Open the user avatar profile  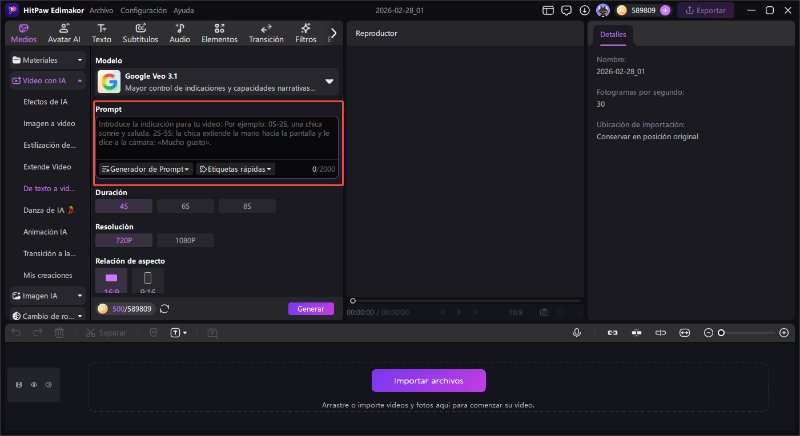point(603,10)
